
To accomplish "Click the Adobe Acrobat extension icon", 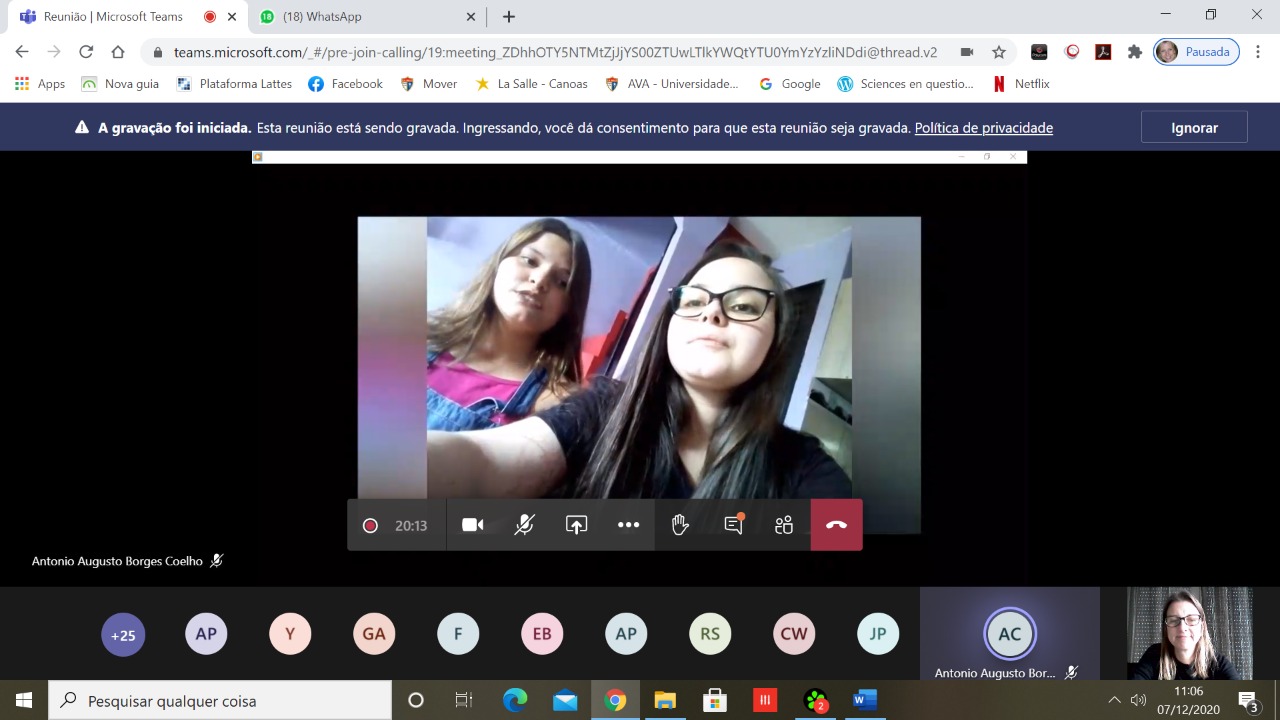I will click(1103, 52).
